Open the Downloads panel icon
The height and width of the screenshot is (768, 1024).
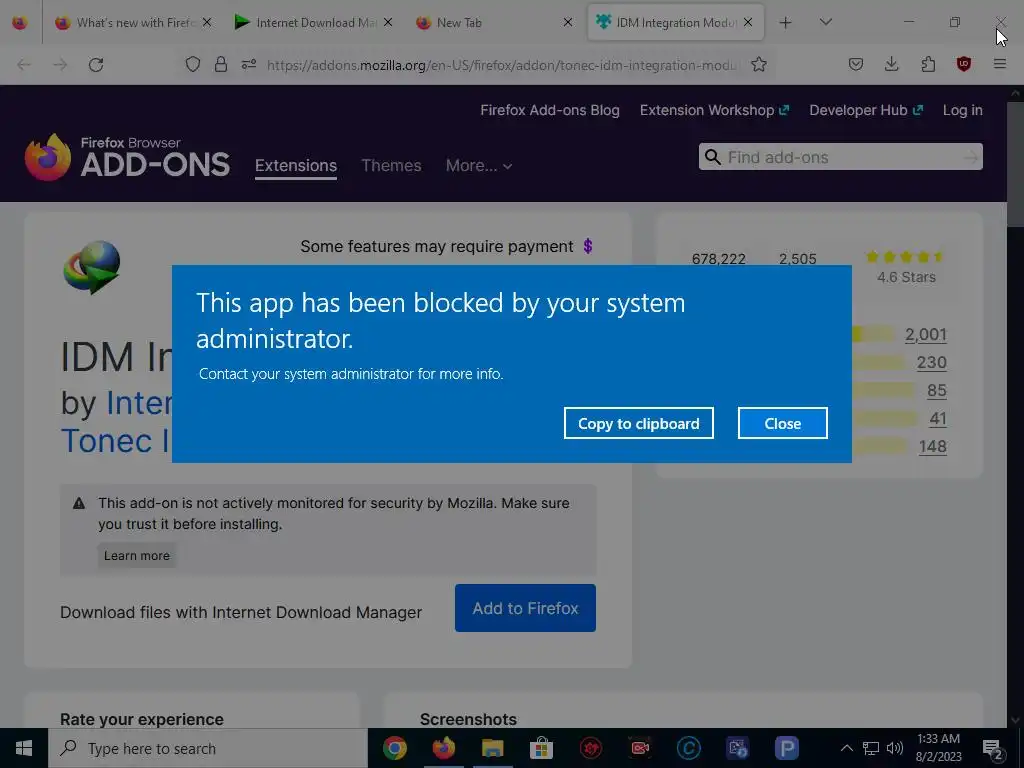coord(891,64)
